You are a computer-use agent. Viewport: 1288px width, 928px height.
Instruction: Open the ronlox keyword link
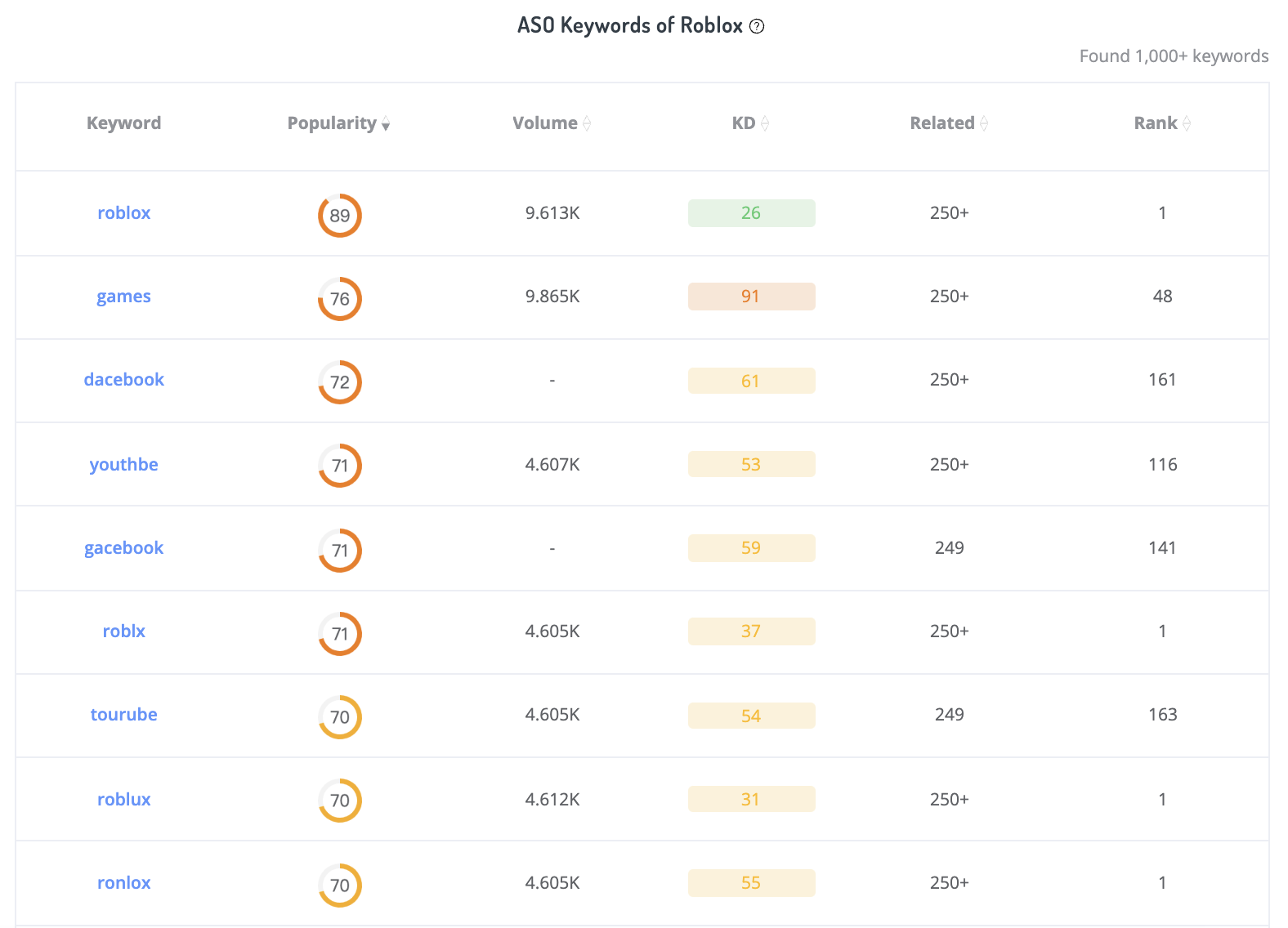(124, 883)
